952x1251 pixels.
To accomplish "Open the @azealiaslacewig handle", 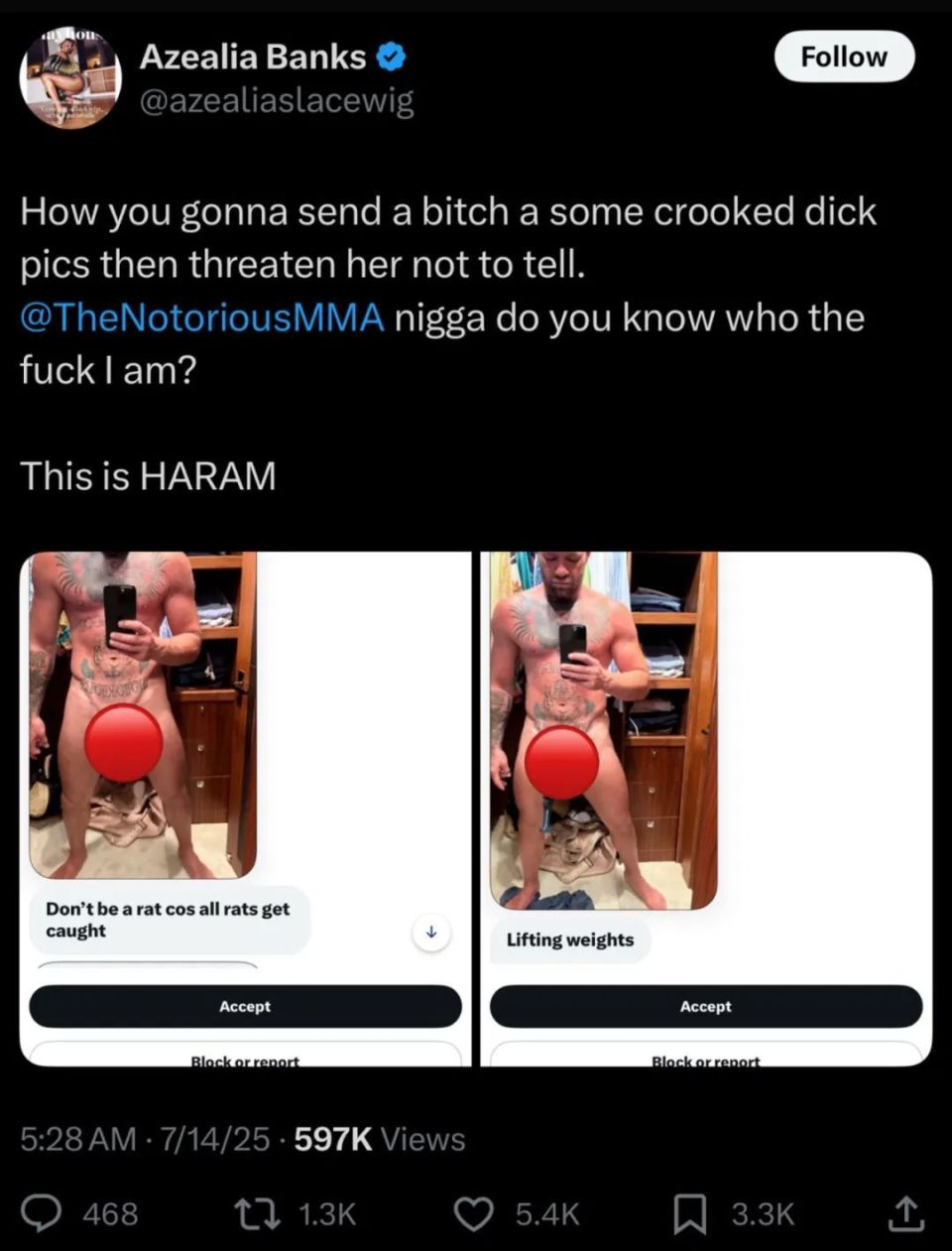I will coord(277,101).
